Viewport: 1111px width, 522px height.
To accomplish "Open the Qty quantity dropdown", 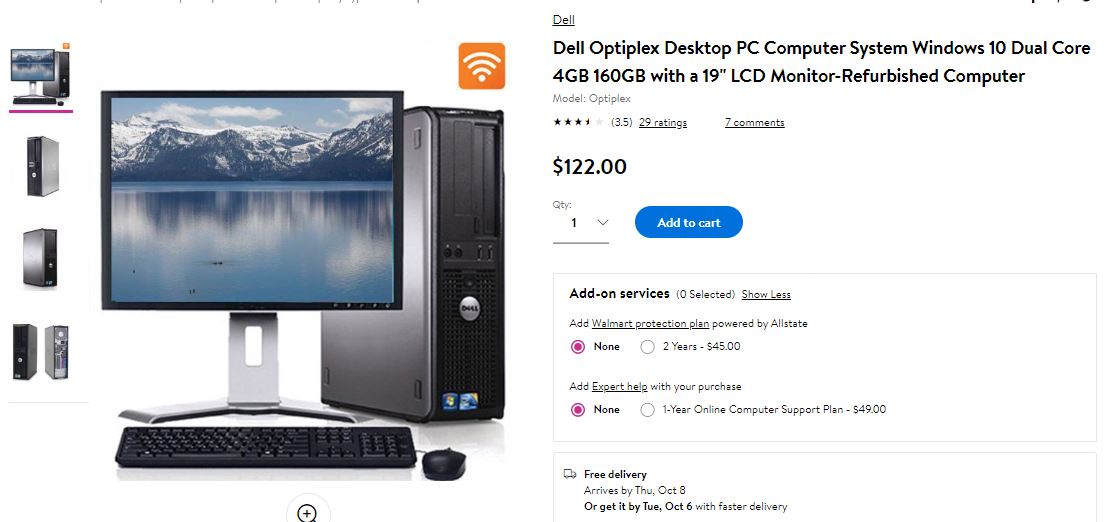I will pos(581,223).
